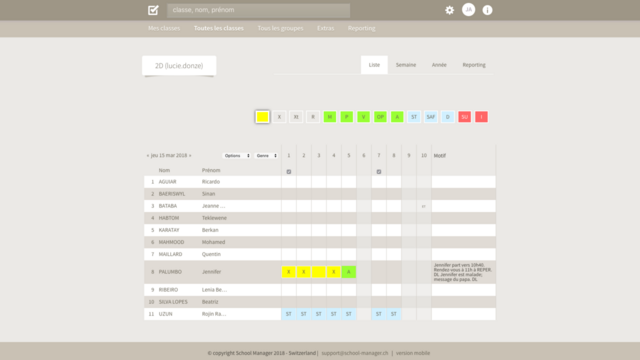Viewport: 640px width, 360px height.
Task: Open the top Reporting menu
Action: click(361, 28)
